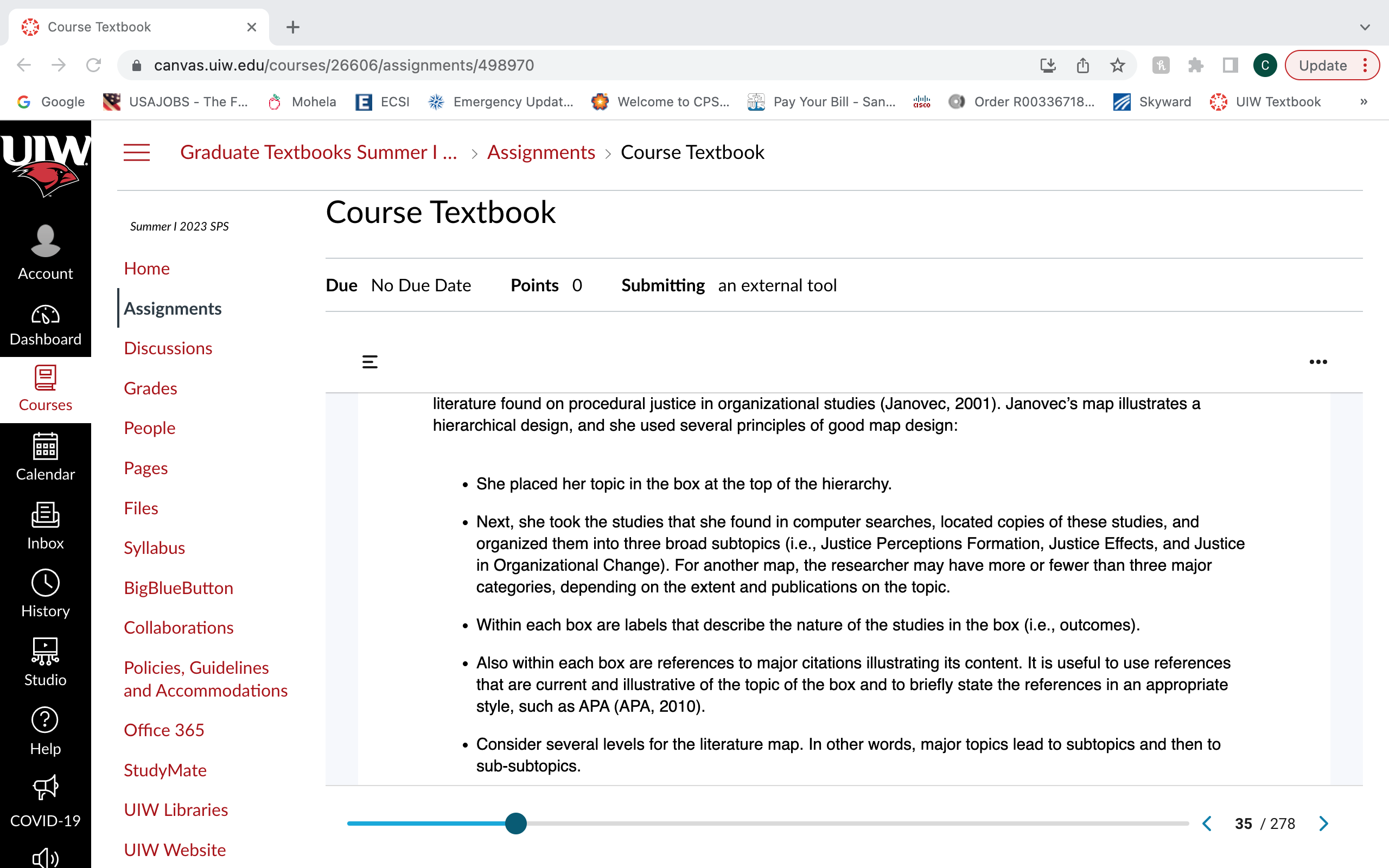Toggle the course navigation hamburger menu

(x=137, y=152)
